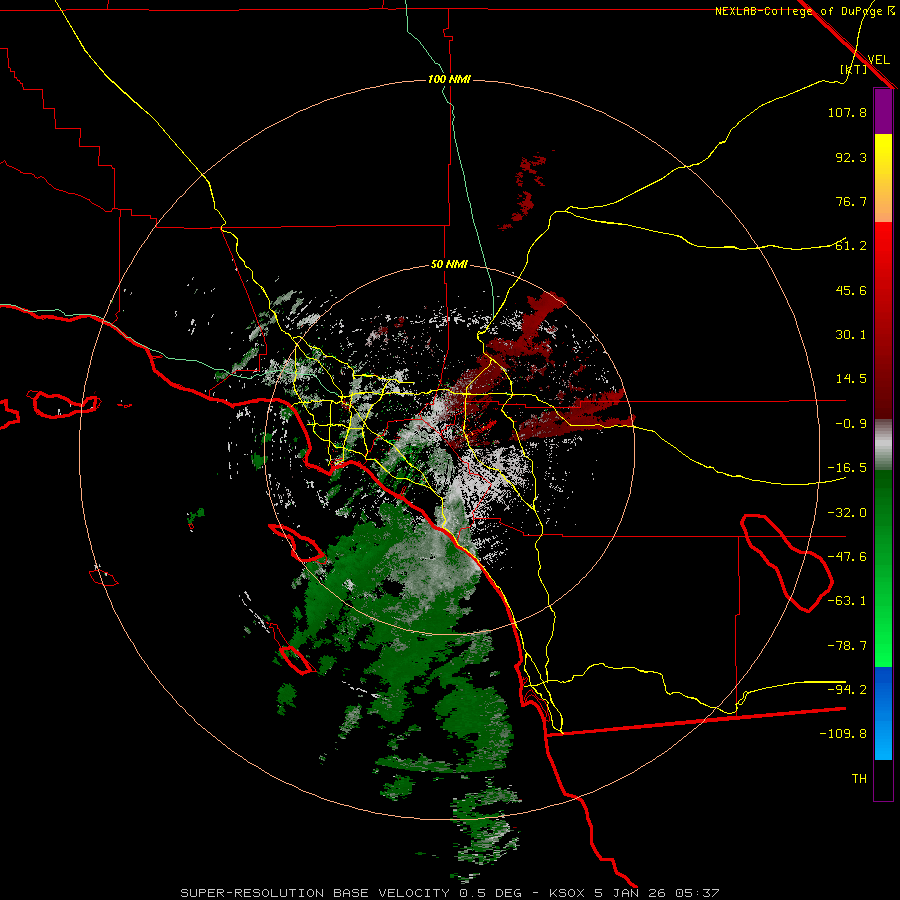The image size is (900, 900).
Task: Click the 45.6 velocity scale value
Action: pyautogui.click(x=851, y=290)
